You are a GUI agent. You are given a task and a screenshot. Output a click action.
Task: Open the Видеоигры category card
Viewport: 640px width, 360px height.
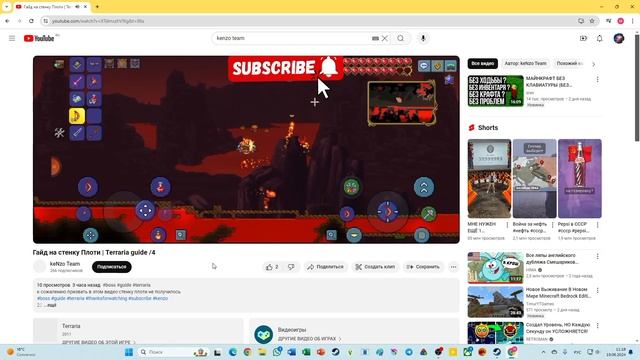pyautogui.click(x=354, y=331)
